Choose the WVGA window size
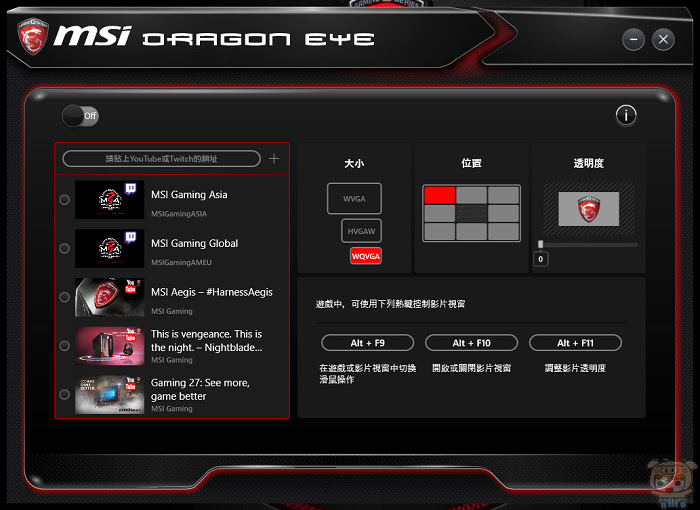Screen dimensions: 700x510 point(354,199)
